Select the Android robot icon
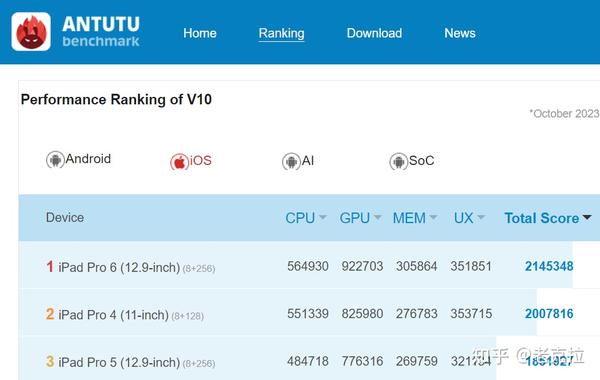The width and height of the screenshot is (600, 380). point(55,160)
